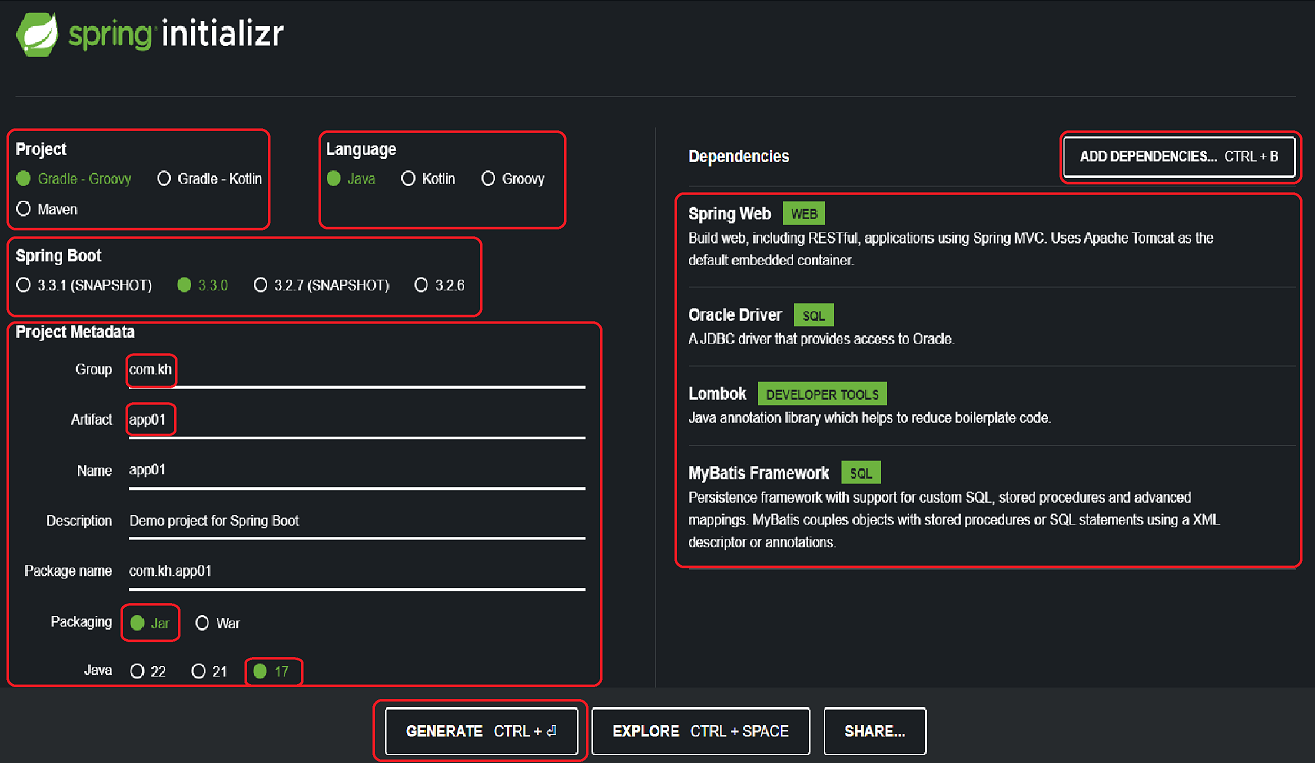
Task: Select Kotlin as the language
Action: (x=428, y=179)
